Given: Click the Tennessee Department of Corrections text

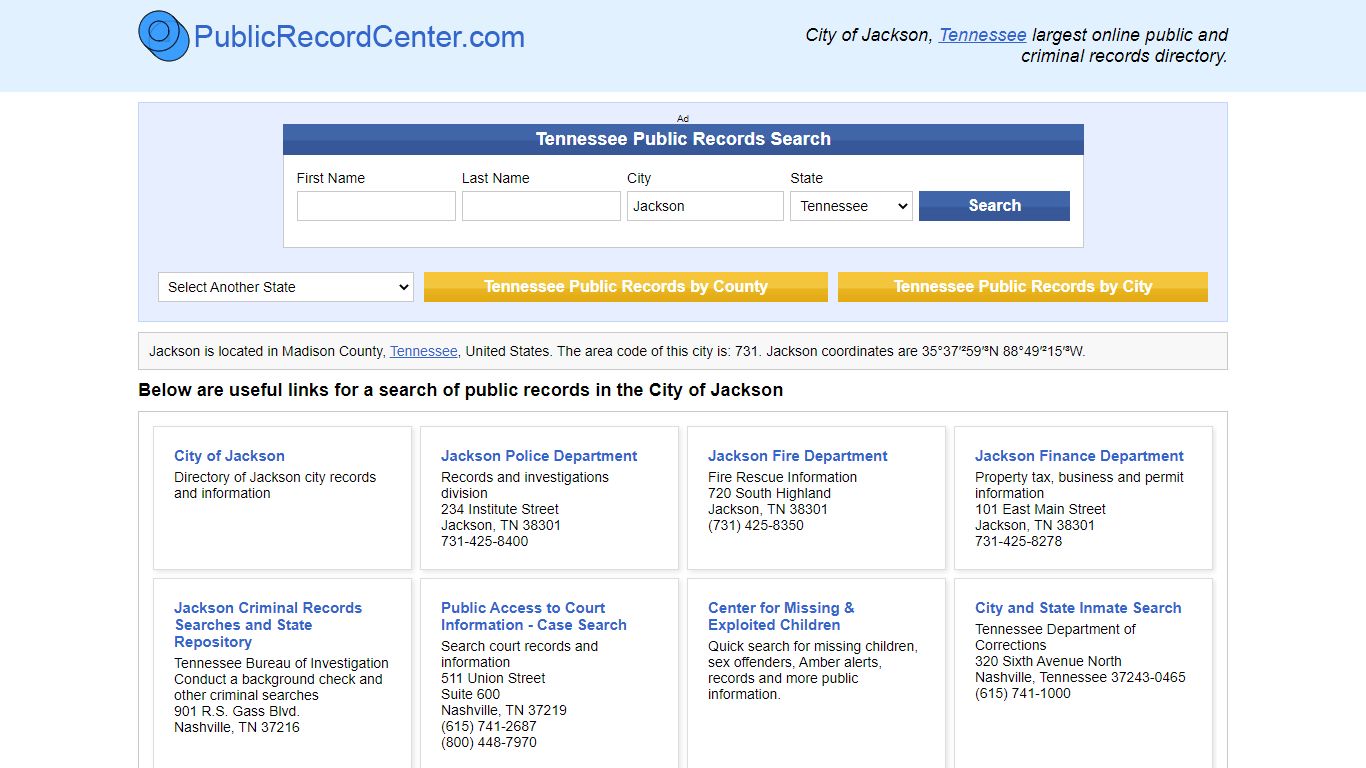Looking at the screenshot, I should click(1055, 637).
